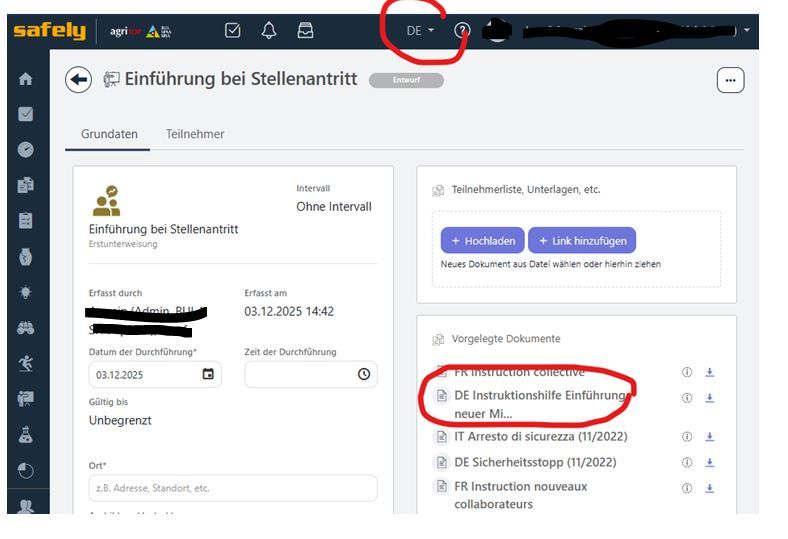Go back with the arrow button

(78, 80)
